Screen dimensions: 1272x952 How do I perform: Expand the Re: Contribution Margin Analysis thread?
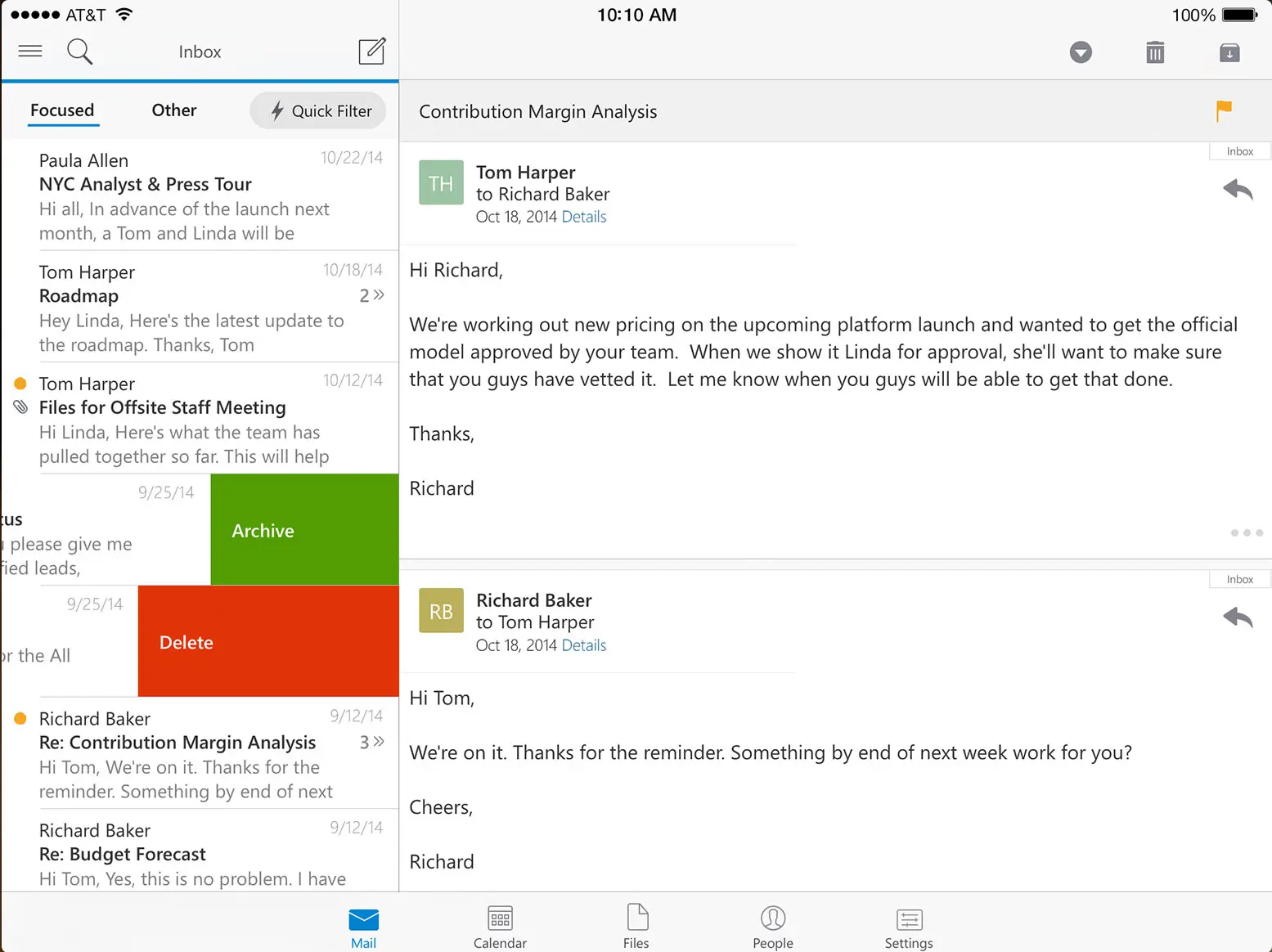point(371,742)
